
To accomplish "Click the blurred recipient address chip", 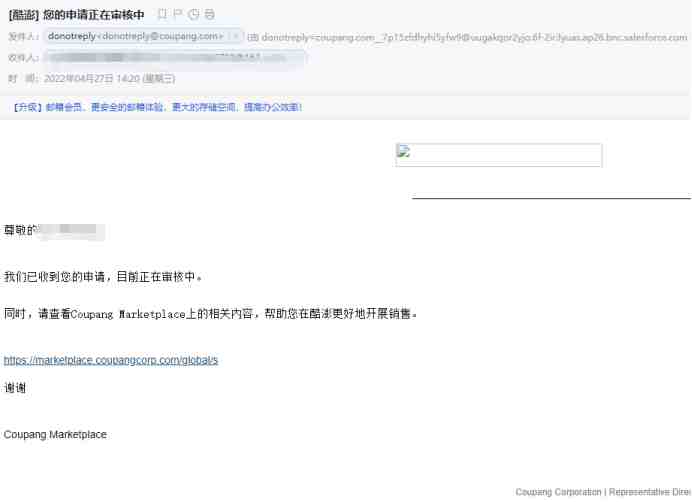I will [175, 57].
